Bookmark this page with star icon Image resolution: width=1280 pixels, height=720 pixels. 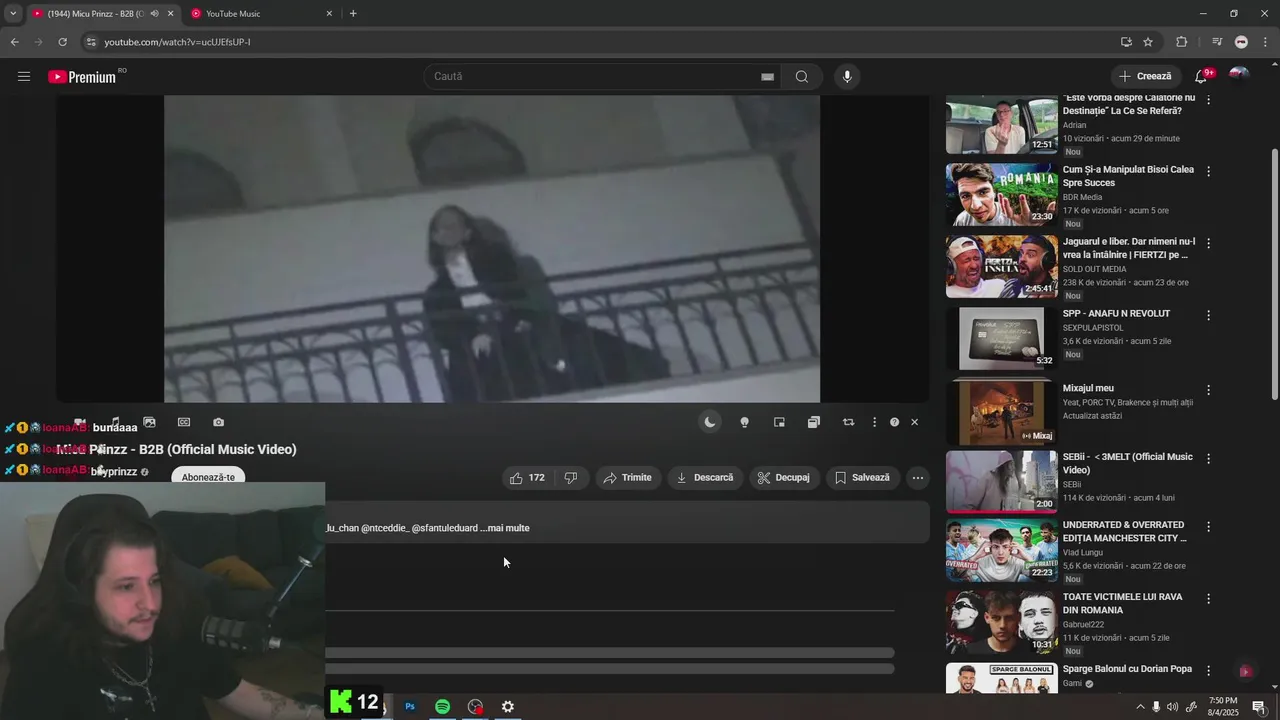[1148, 42]
